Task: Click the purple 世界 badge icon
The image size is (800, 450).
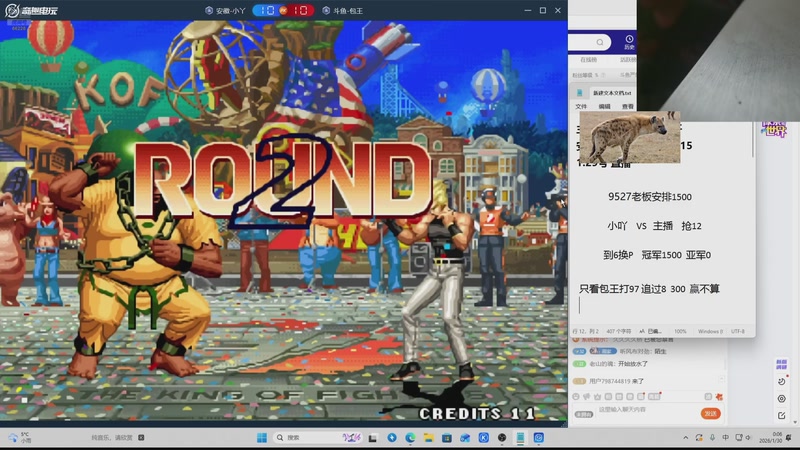Action: click(774, 129)
